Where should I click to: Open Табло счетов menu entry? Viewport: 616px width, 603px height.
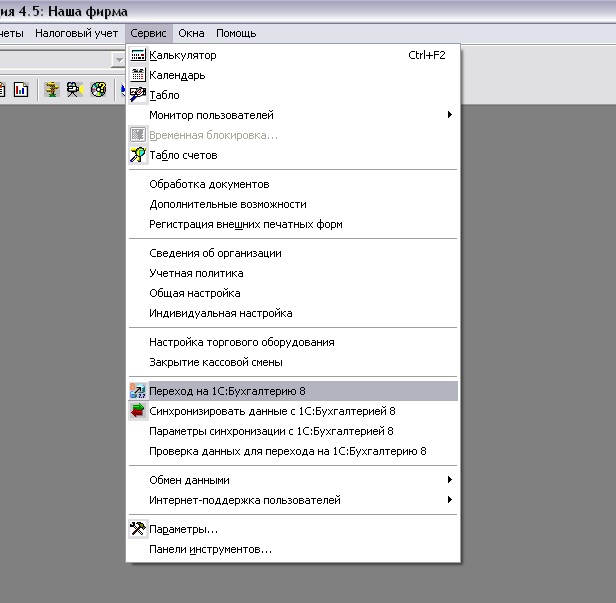(x=293, y=155)
